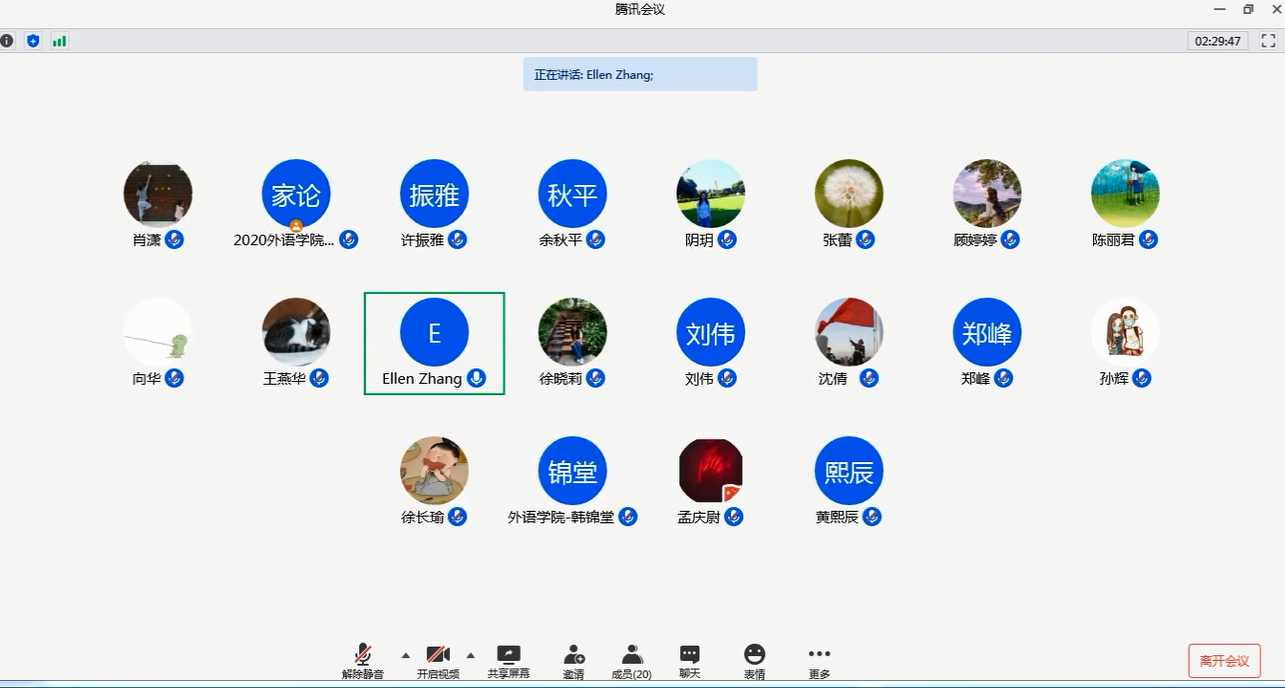1285x688 pixels.
Task: Click the speaking banner for Ellen Zhang
Action: coord(640,74)
